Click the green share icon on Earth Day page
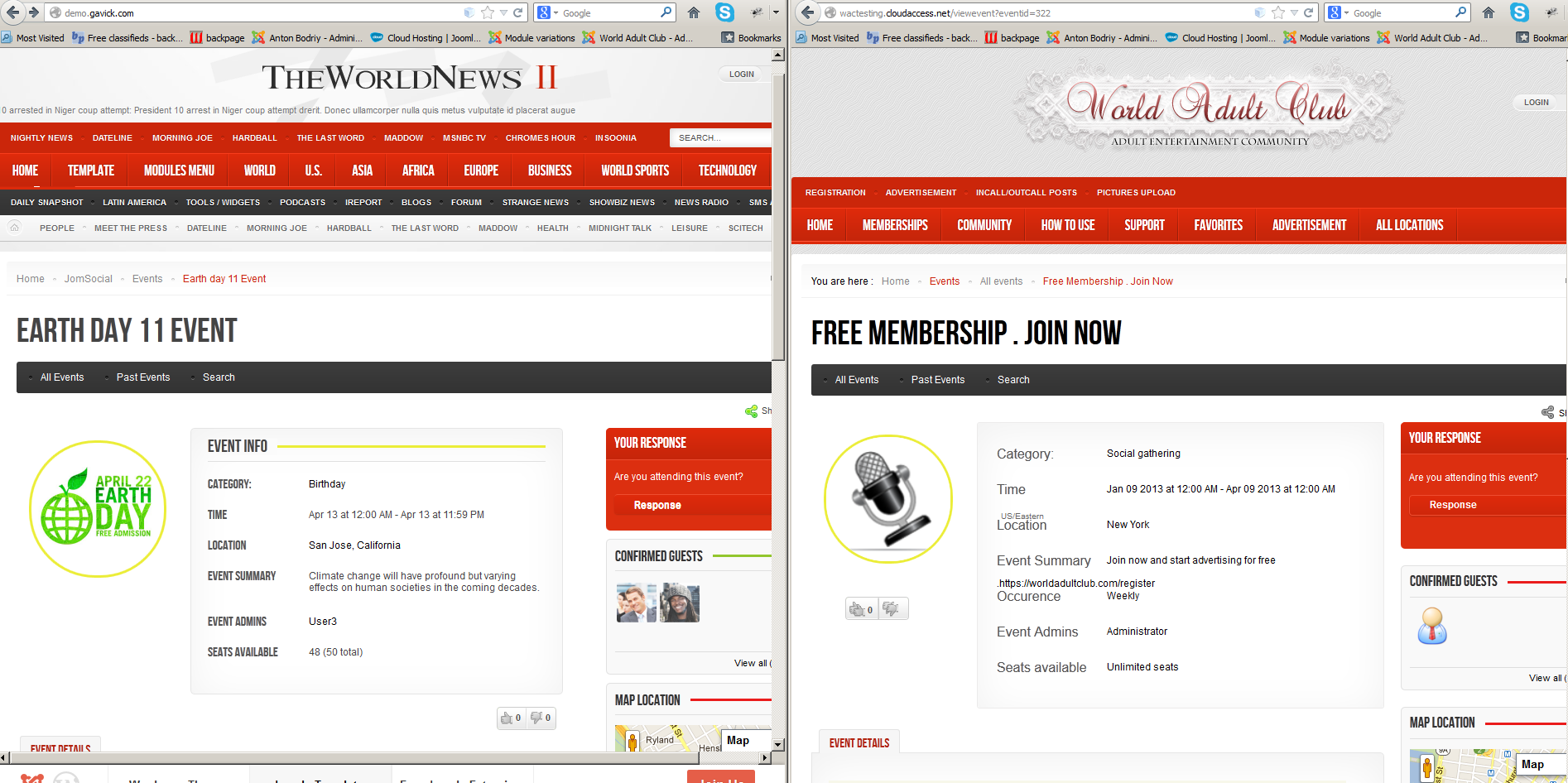Viewport: 1568px width, 783px height. [x=751, y=411]
